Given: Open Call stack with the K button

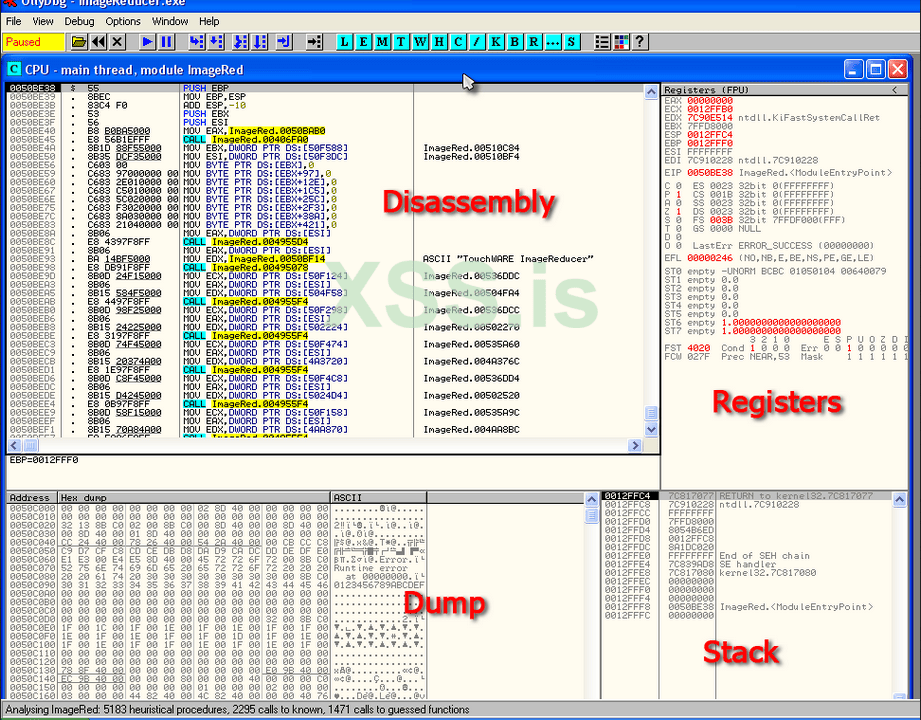Looking at the screenshot, I should coord(496,42).
